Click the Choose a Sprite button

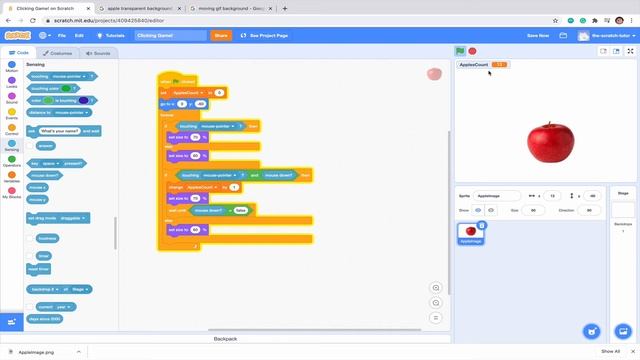tap(591, 331)
